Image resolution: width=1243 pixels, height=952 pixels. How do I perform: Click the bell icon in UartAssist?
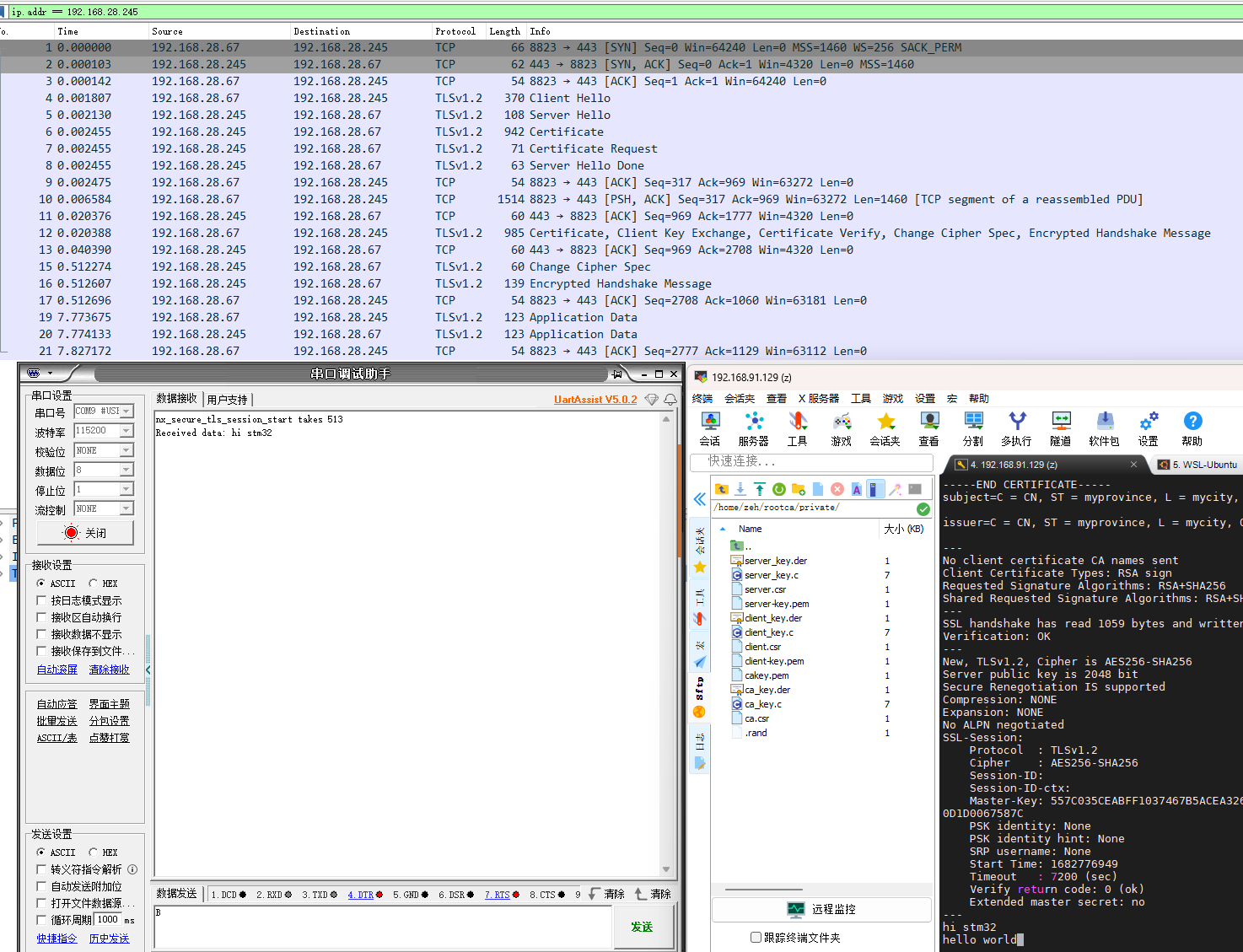pyautogui.click(x=670, y=400)
